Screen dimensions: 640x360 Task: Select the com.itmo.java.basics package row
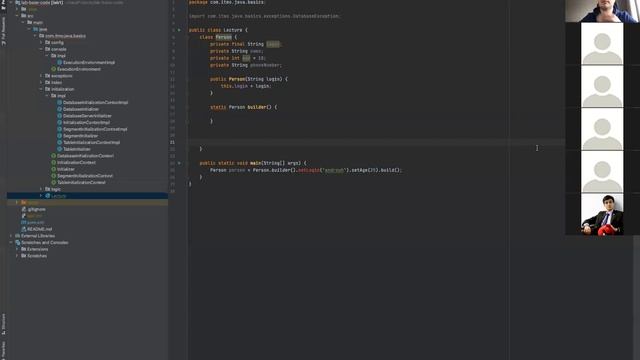click(87, 36)
